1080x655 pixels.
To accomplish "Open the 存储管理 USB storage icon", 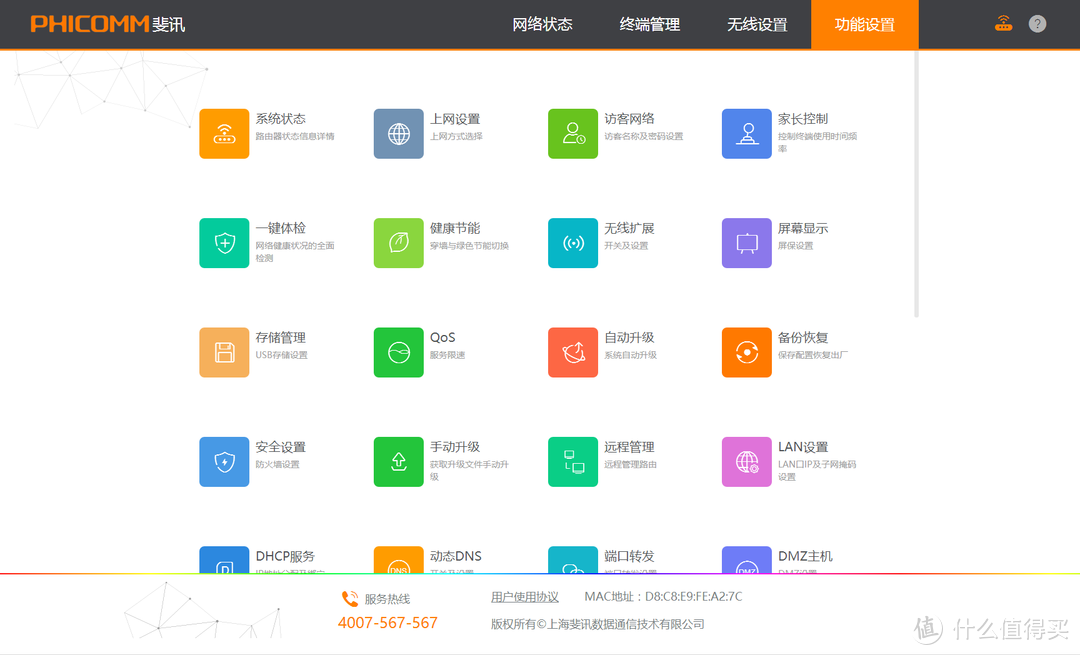I will point(224,352).
